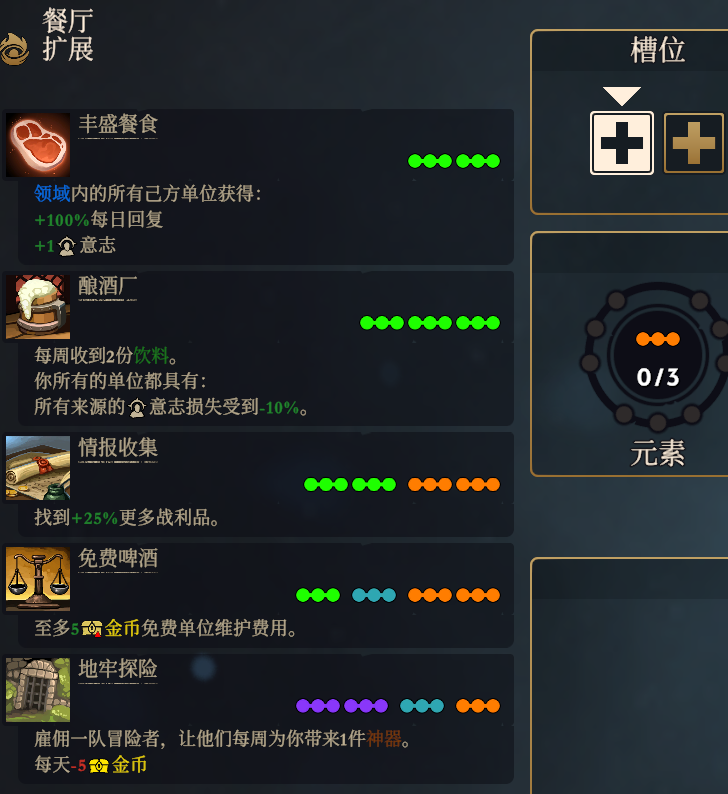Click the purple cost dots of 地牢探险
The width and height of the screenshot is (728, 794).
(342, 706)
